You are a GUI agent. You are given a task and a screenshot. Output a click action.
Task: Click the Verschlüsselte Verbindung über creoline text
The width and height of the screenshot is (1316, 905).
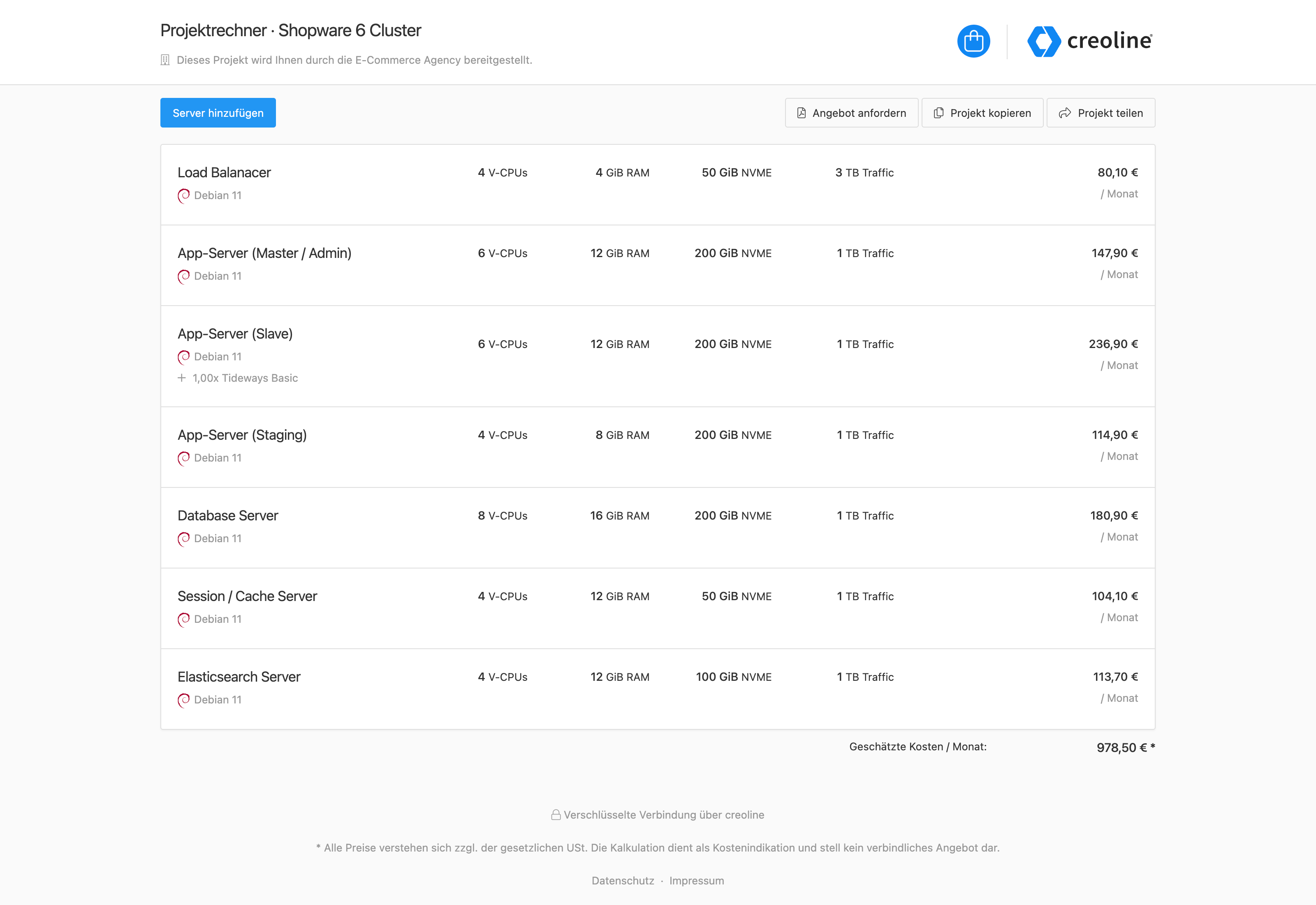click(664, 815)
